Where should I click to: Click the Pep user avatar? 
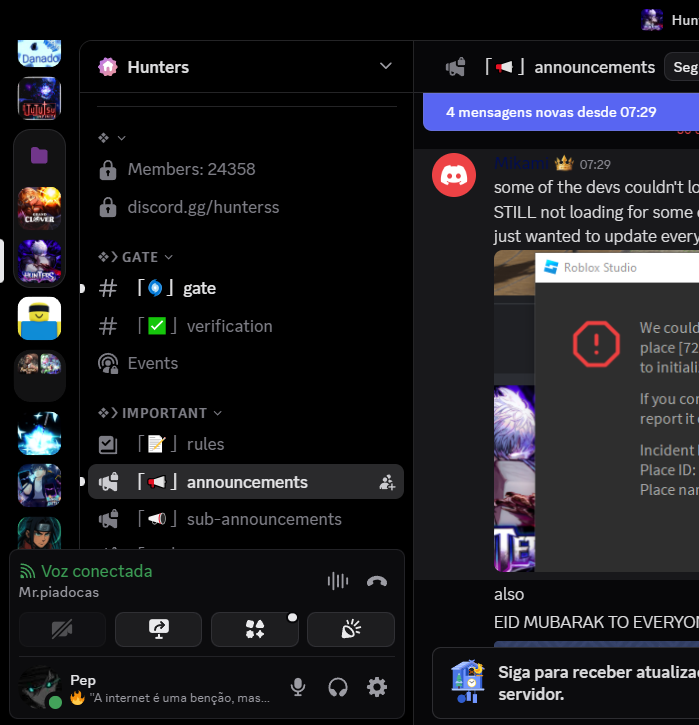click(x=40, y=687)
